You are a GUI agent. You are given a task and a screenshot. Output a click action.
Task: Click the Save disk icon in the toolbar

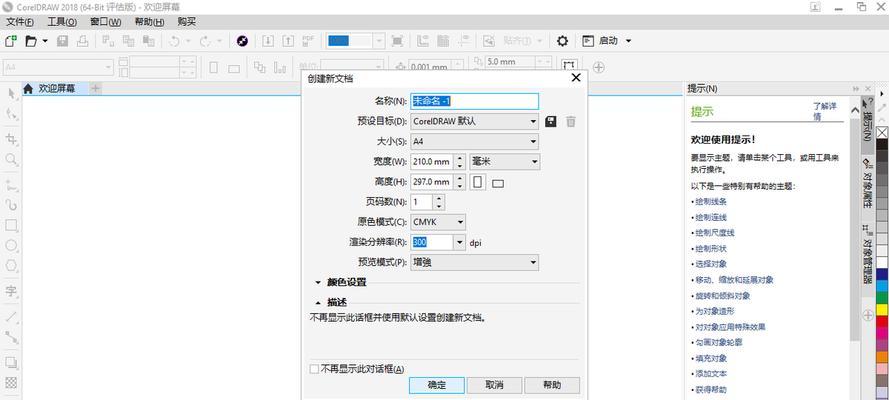pyautogui.click(x=62, y=41)
